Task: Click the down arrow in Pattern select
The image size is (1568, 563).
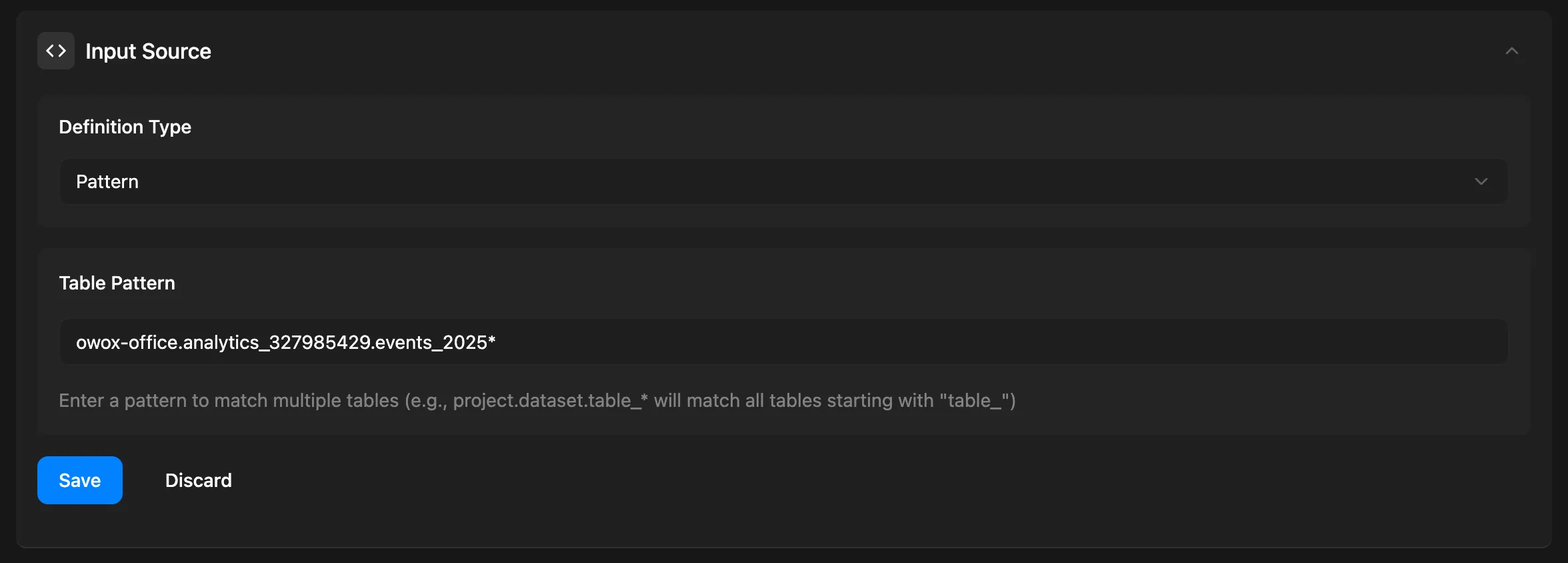Action: pyautogui.click(x=1481, y=181)
